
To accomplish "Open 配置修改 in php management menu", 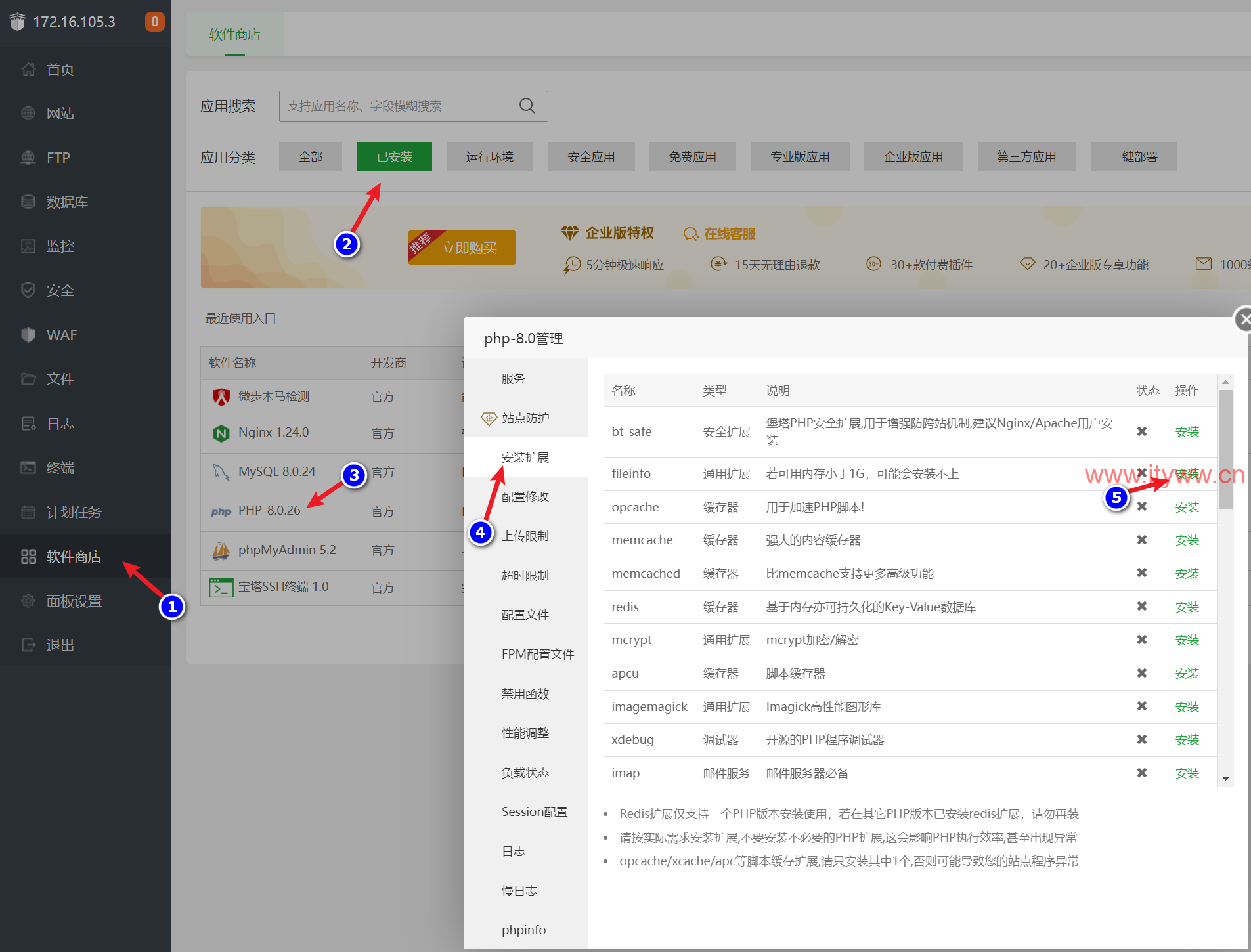I will click(x=526, y=497).
